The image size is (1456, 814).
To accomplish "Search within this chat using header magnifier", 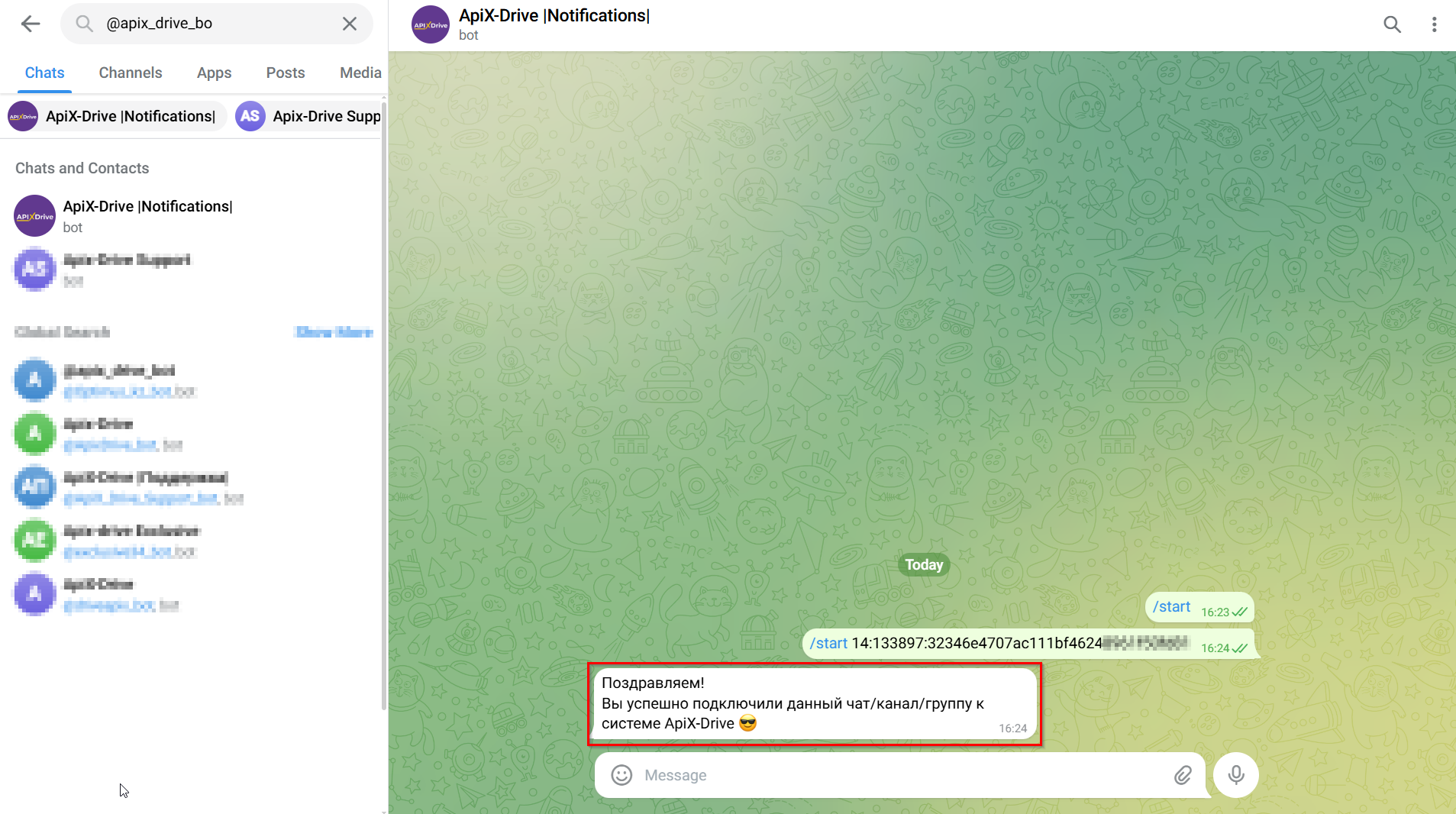I will (1392, 24).
